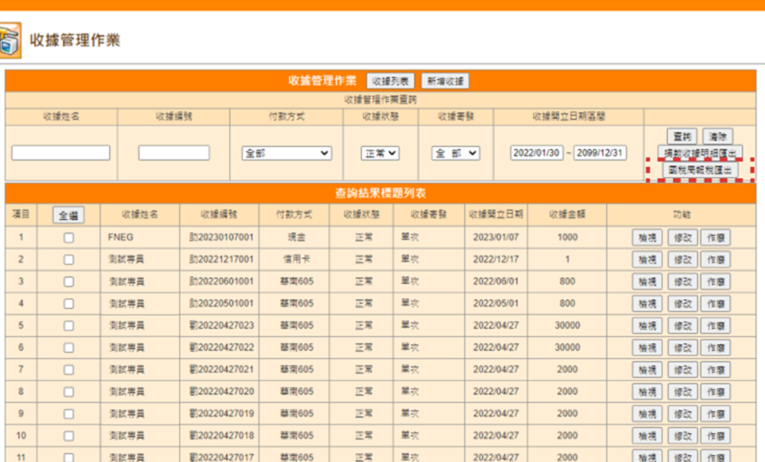The image size is (765, 462).
Task: Click the 現金 payment cell
Action: click(x=296, y=237)
